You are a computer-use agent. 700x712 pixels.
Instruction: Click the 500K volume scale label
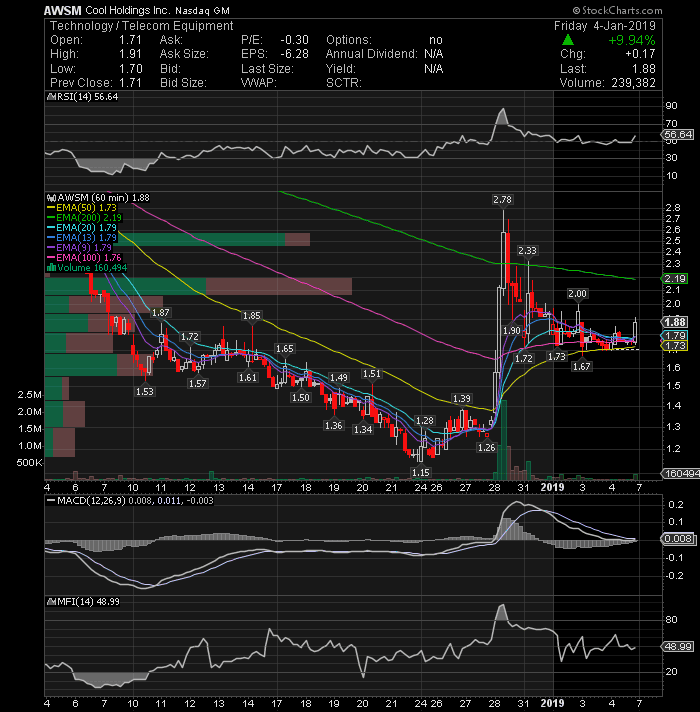point(30,463)
